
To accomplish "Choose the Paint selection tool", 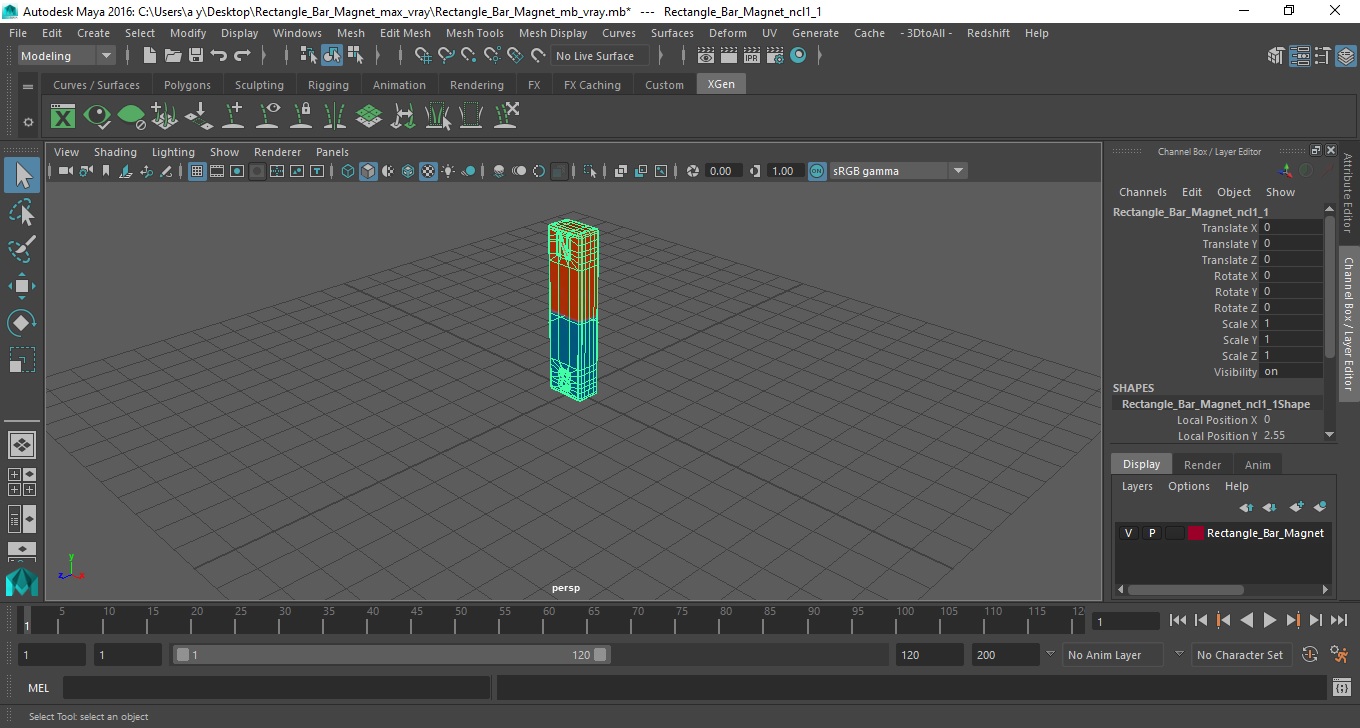I will click(22, 249).
